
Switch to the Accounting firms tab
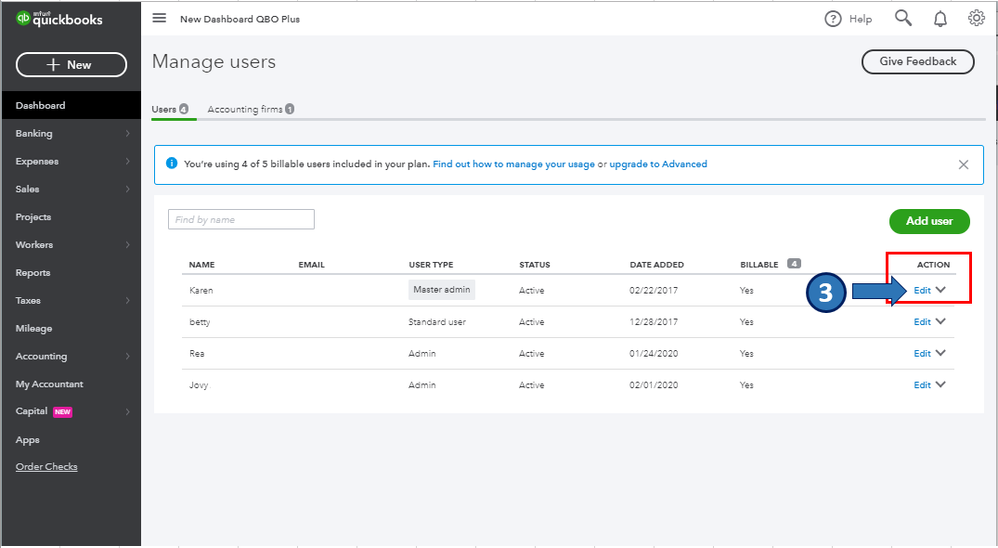click(245, 109)
